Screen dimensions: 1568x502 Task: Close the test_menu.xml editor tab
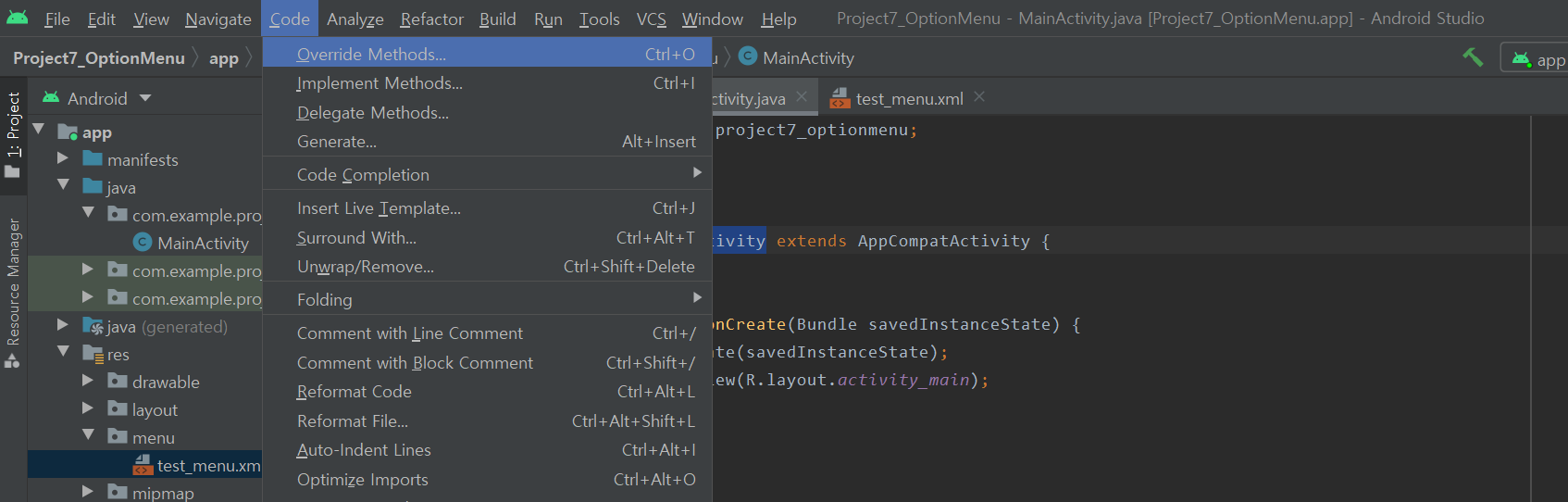[x=979, y=96]
